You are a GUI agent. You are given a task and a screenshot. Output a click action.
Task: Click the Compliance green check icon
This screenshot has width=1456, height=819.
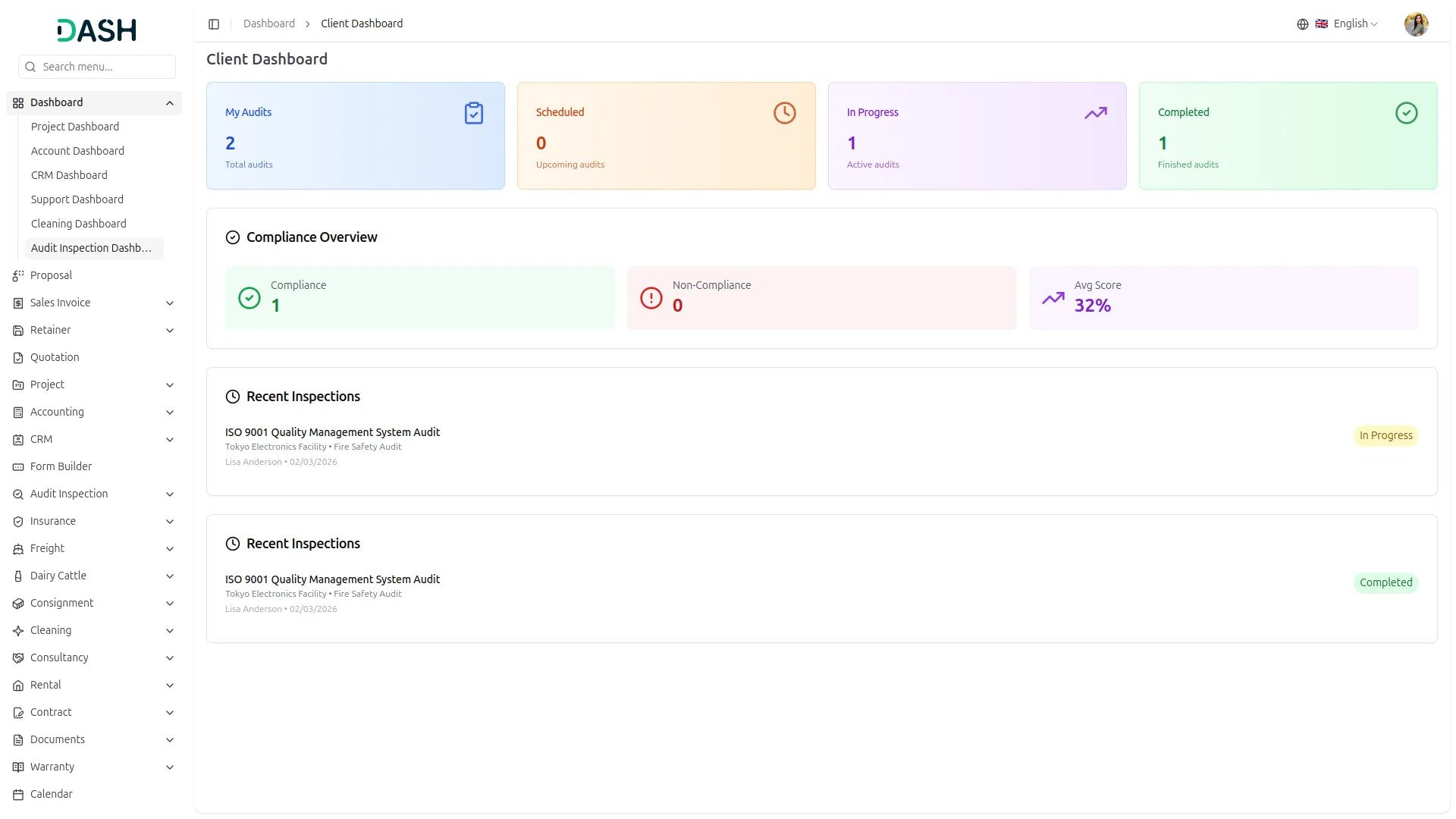coord(249,298)
